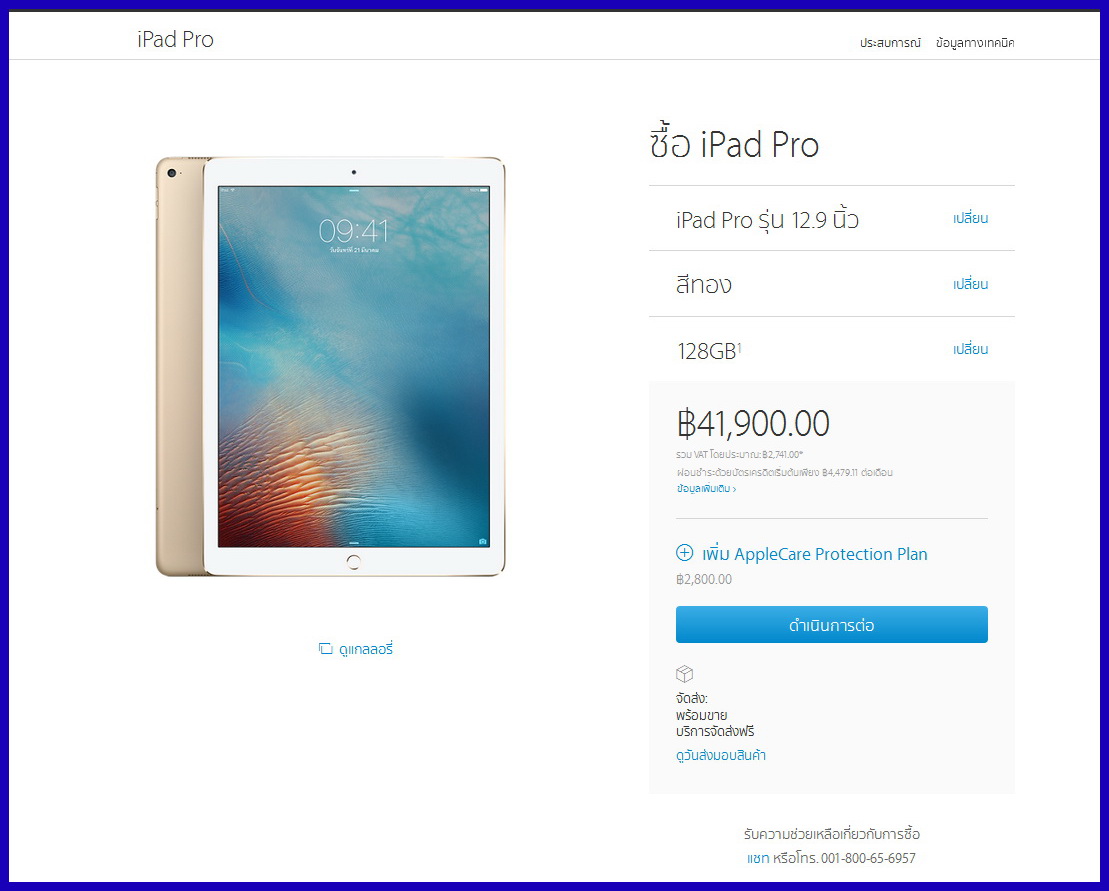Click the plus circle icon for AppleCare
This screenshot has width=1109, height=891.
685,552
